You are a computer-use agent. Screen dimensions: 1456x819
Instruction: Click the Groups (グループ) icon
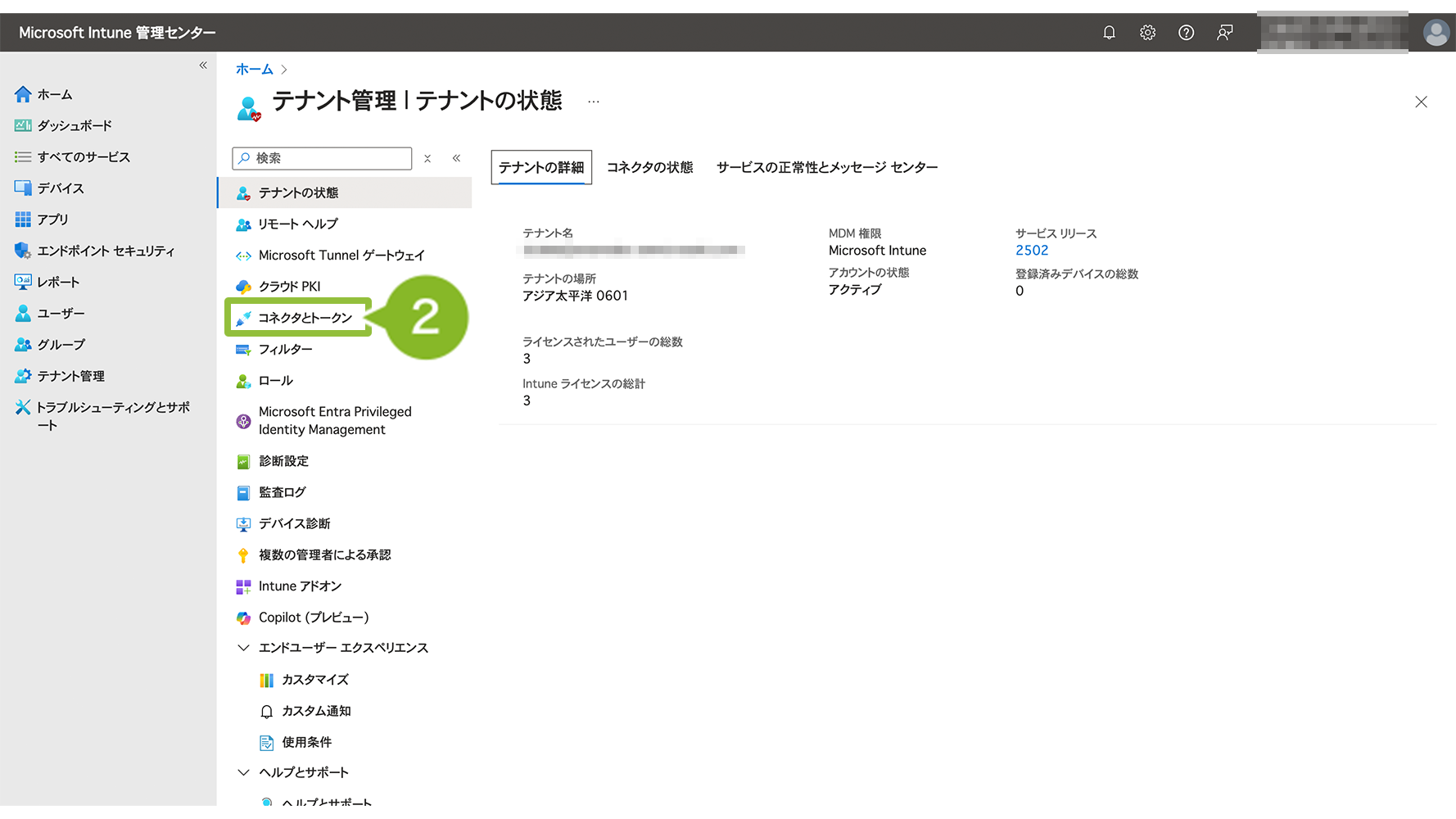coord(23,344)
